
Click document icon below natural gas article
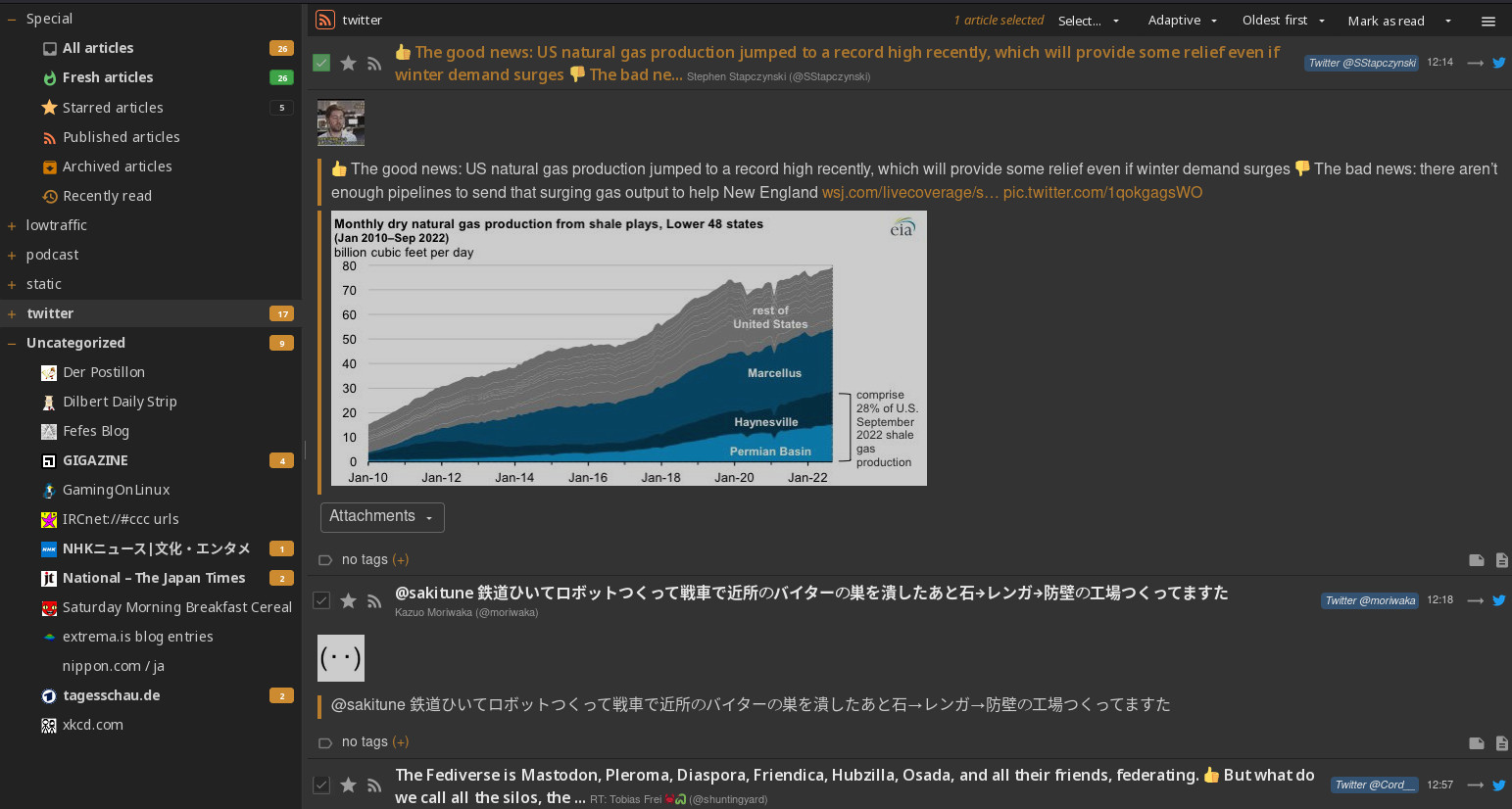pos(1502,560)
